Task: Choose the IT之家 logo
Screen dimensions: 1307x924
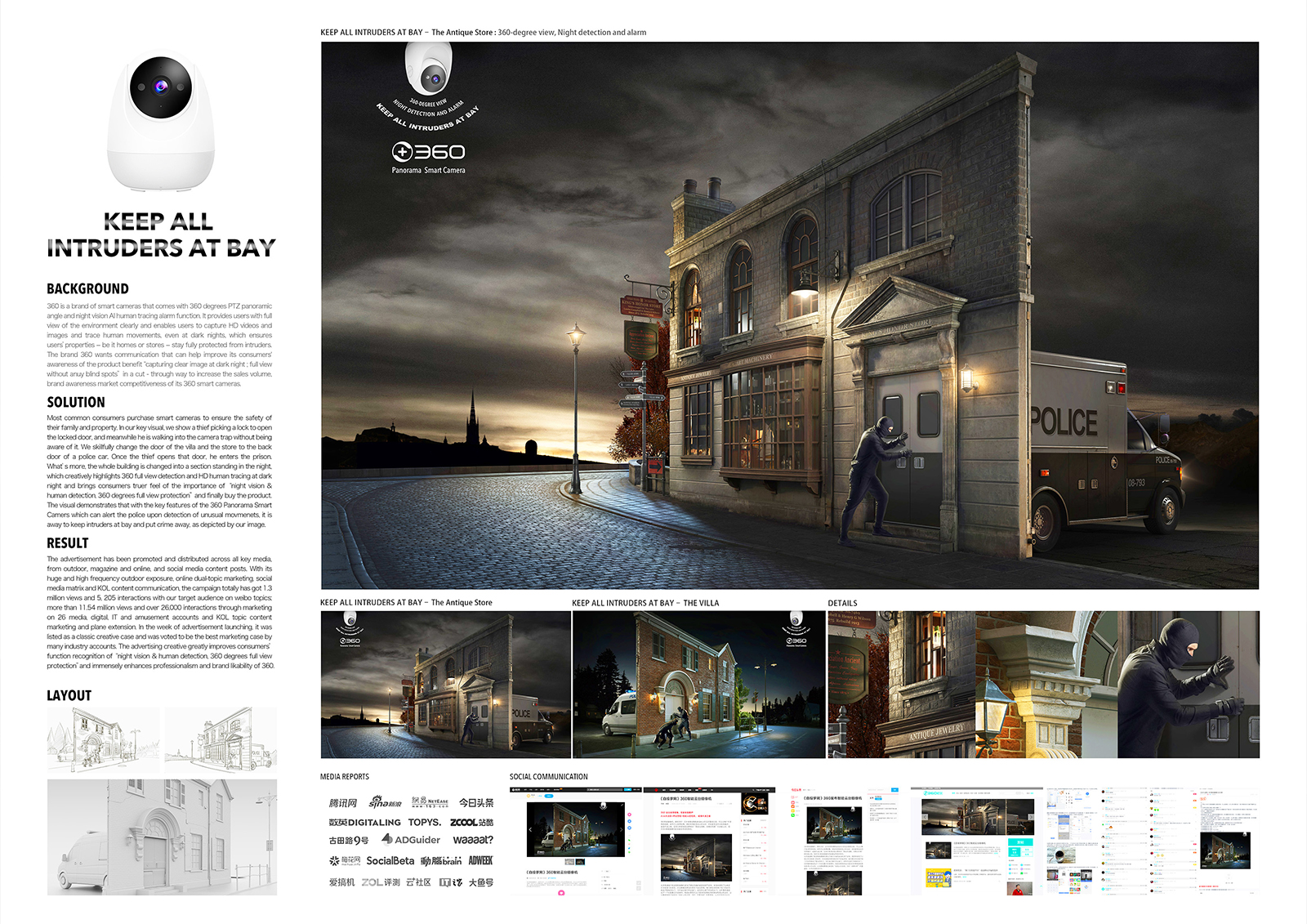Action: click(450, 882)
